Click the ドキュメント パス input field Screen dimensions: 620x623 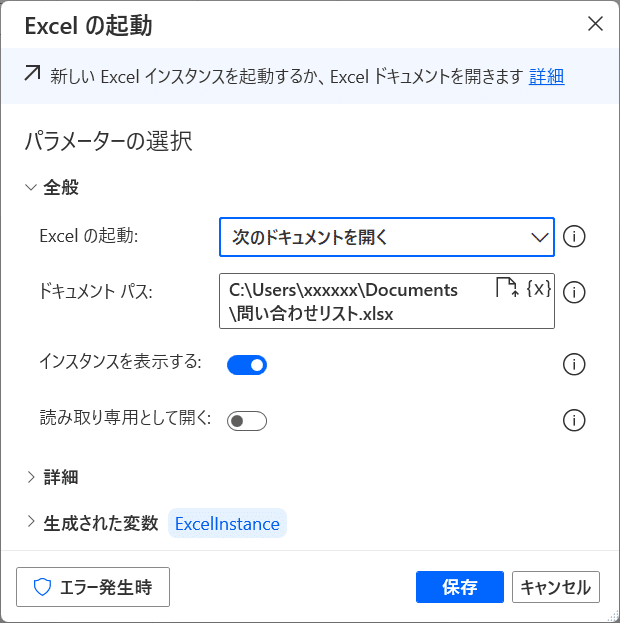tap(387, 301)
